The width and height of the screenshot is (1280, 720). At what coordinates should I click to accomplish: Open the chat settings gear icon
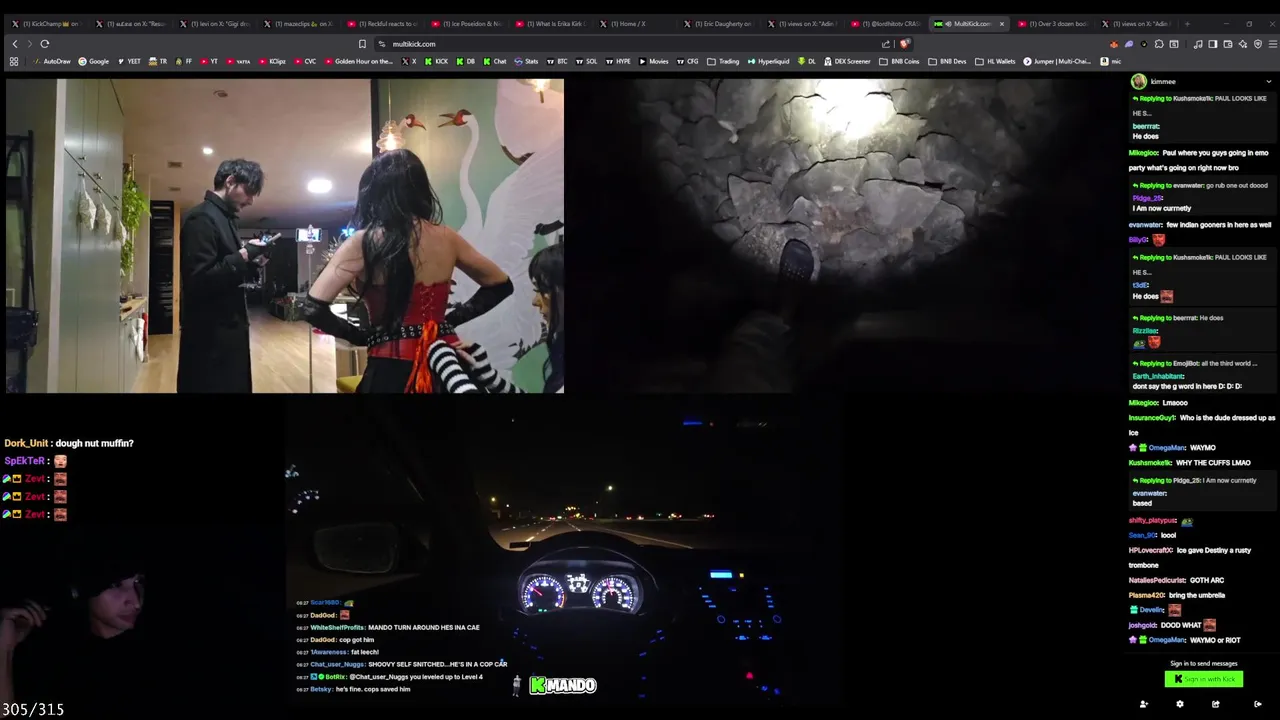(1180, 704)
